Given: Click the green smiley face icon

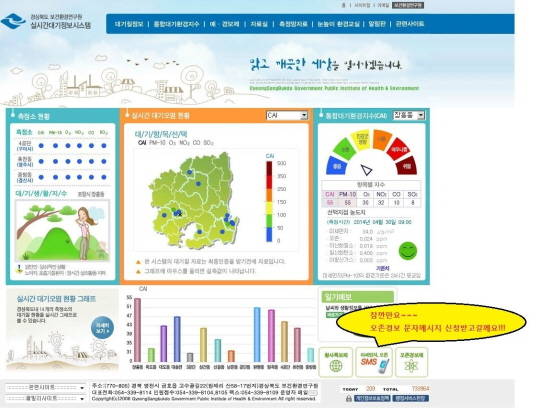Looking at the screenshot, I should pos(408,251).
